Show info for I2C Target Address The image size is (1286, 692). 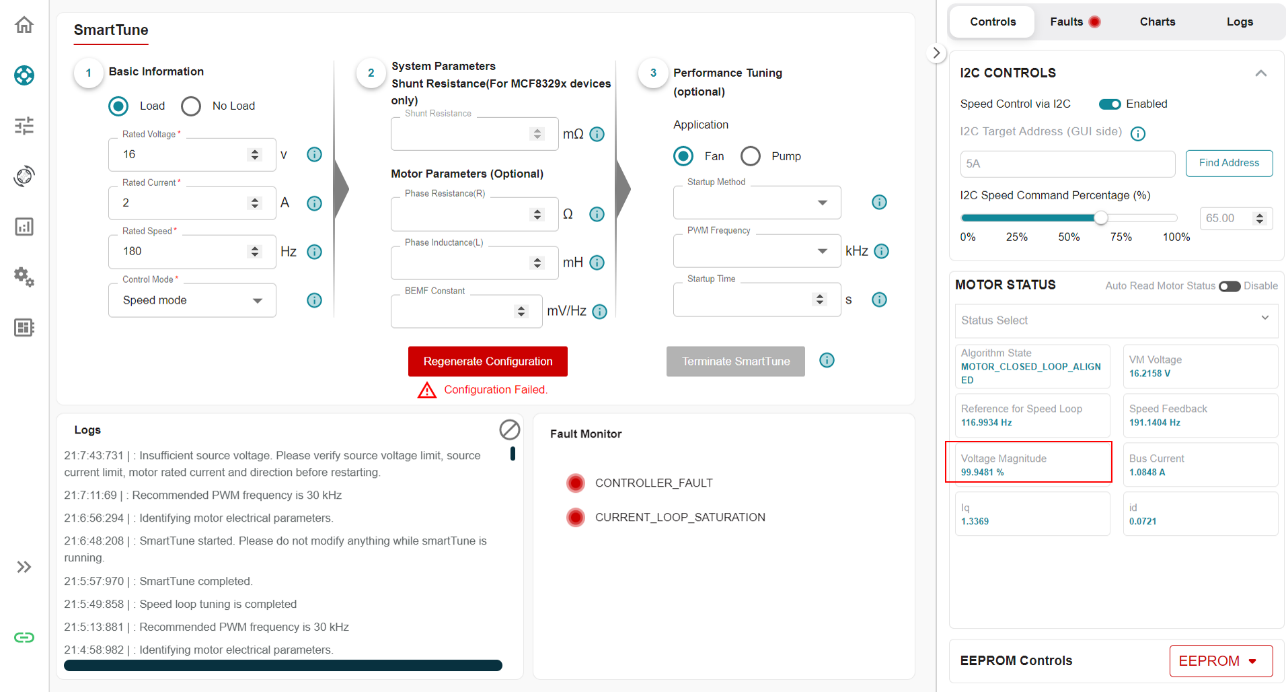(1137, 133)
